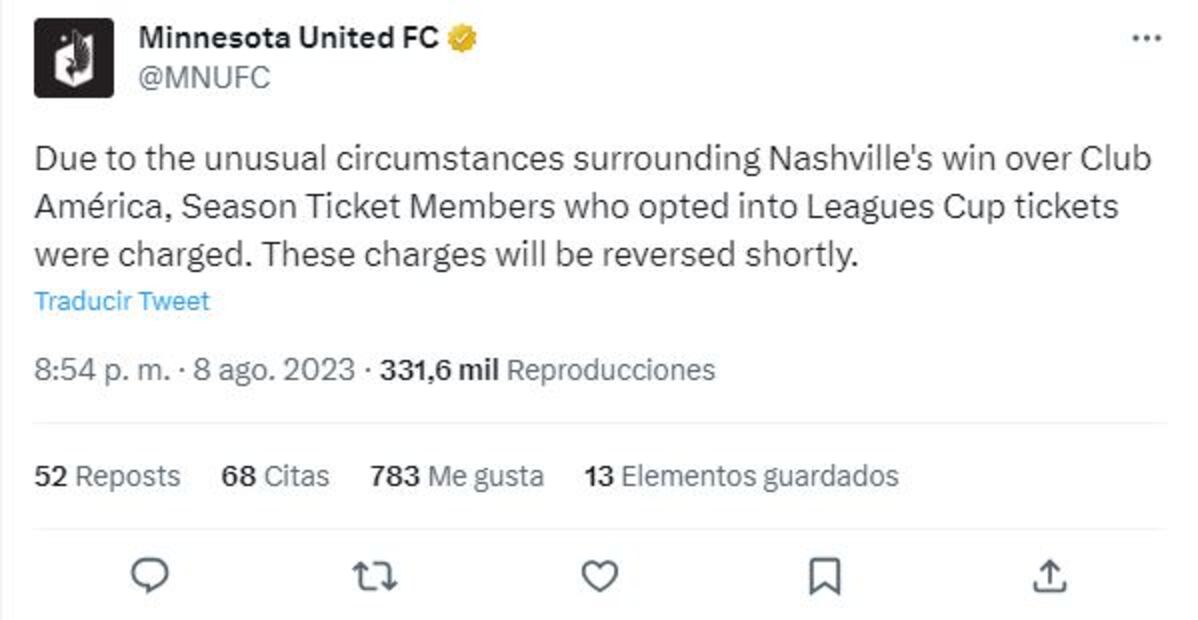Click the word Reproducciones beside the view count
This screenshot has width=1198, height=620.
click(611, 371)
